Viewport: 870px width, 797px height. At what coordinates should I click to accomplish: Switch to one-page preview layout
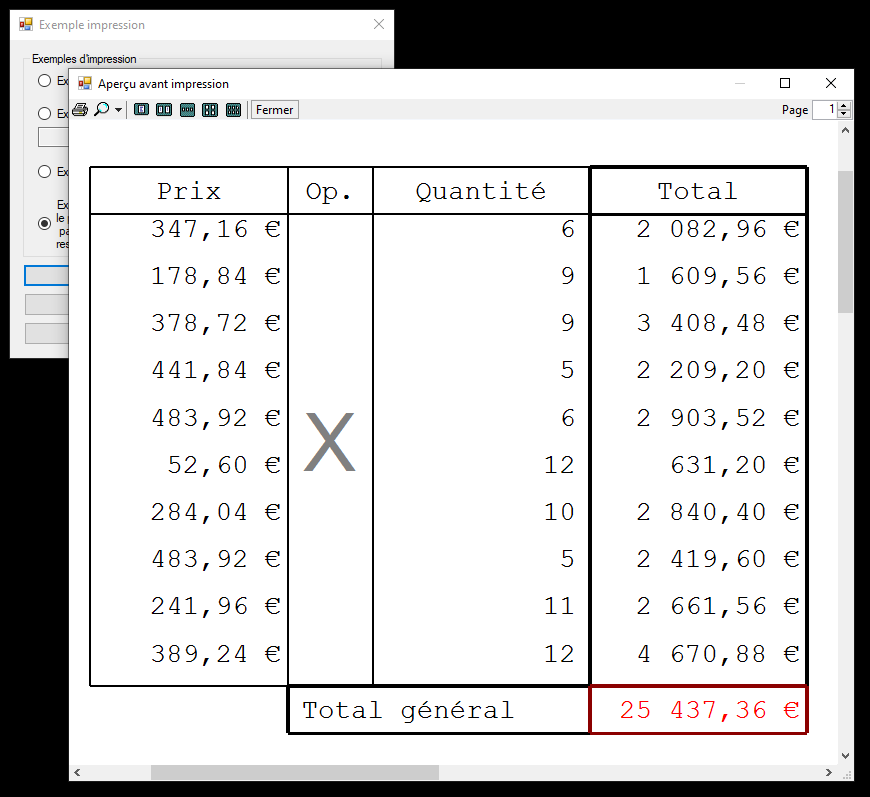pos(141,110)
